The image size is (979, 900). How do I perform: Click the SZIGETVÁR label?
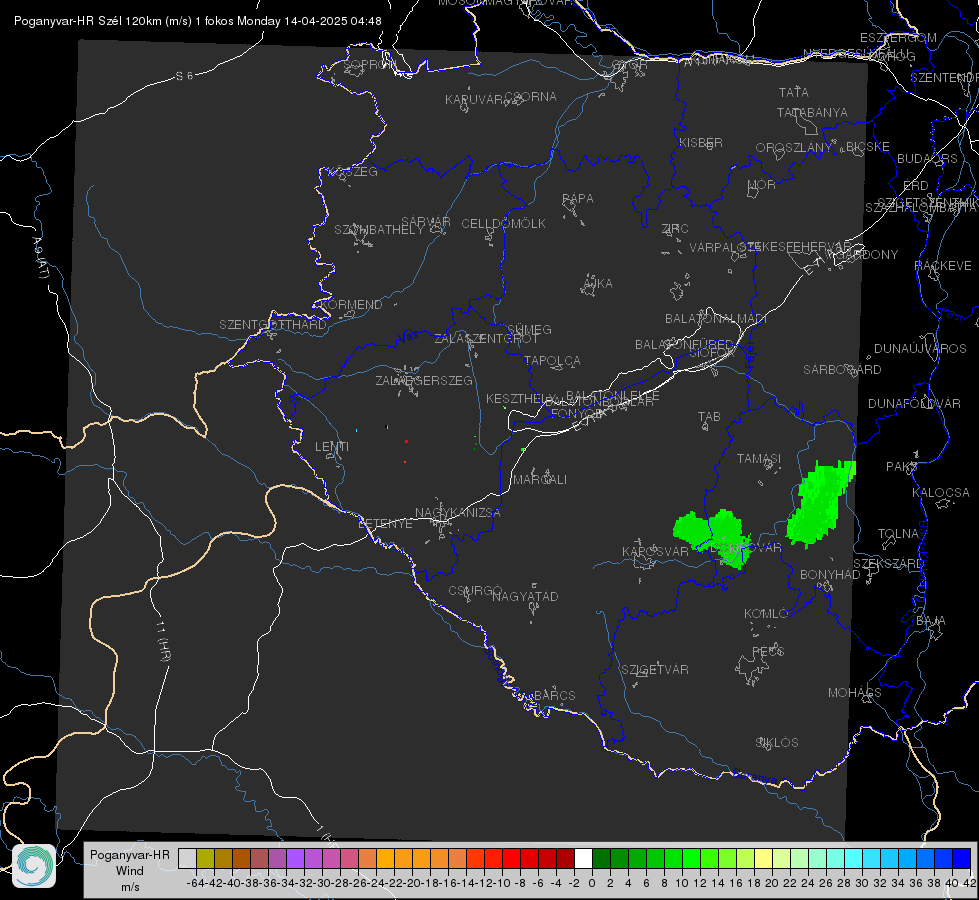coord(655,670)
